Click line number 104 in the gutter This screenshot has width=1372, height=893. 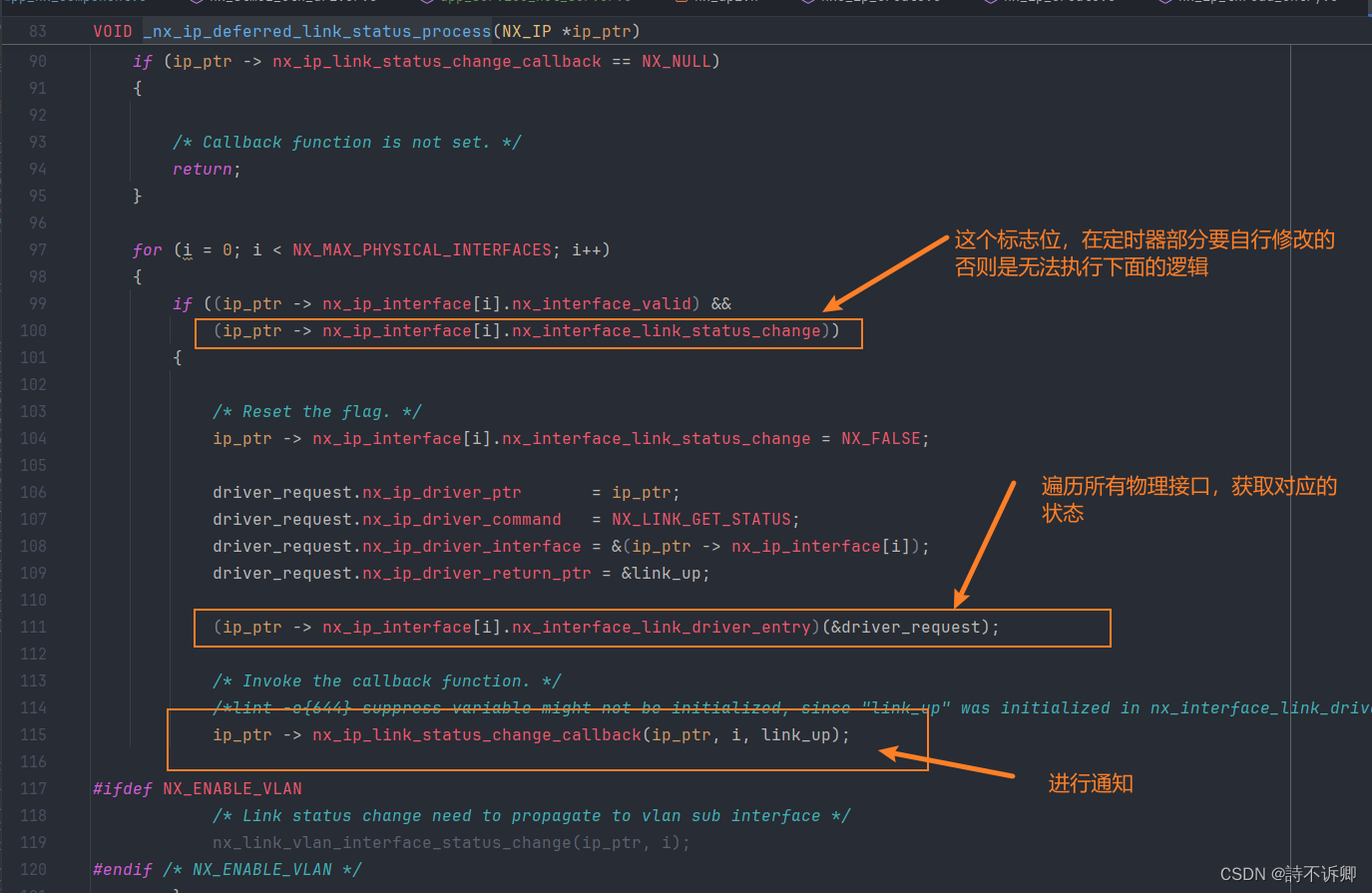[33, 438]
